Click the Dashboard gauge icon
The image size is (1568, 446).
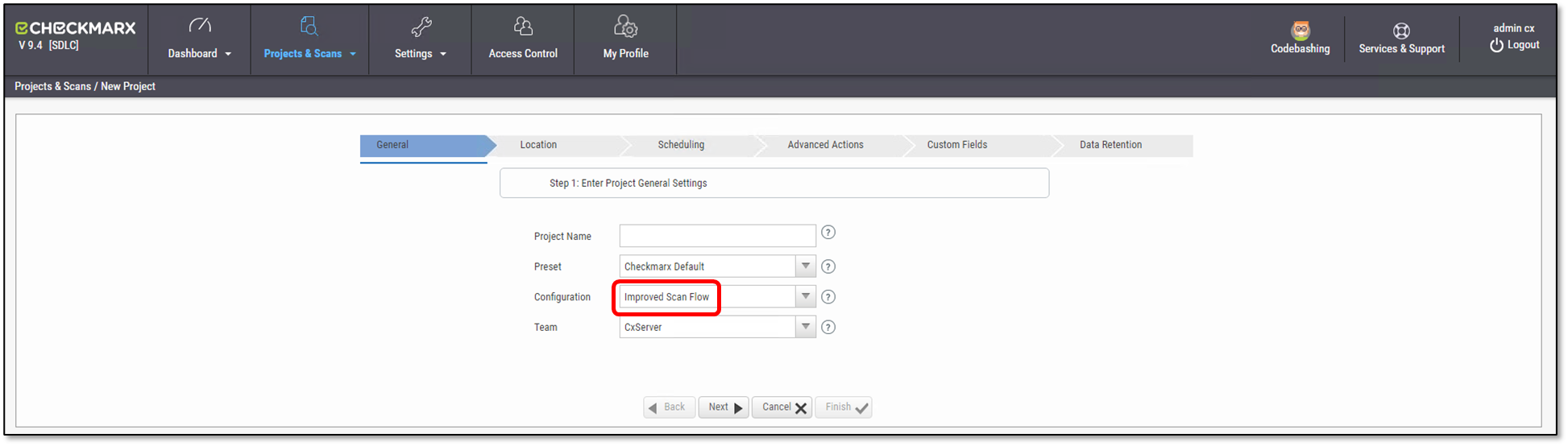(200, 26)
